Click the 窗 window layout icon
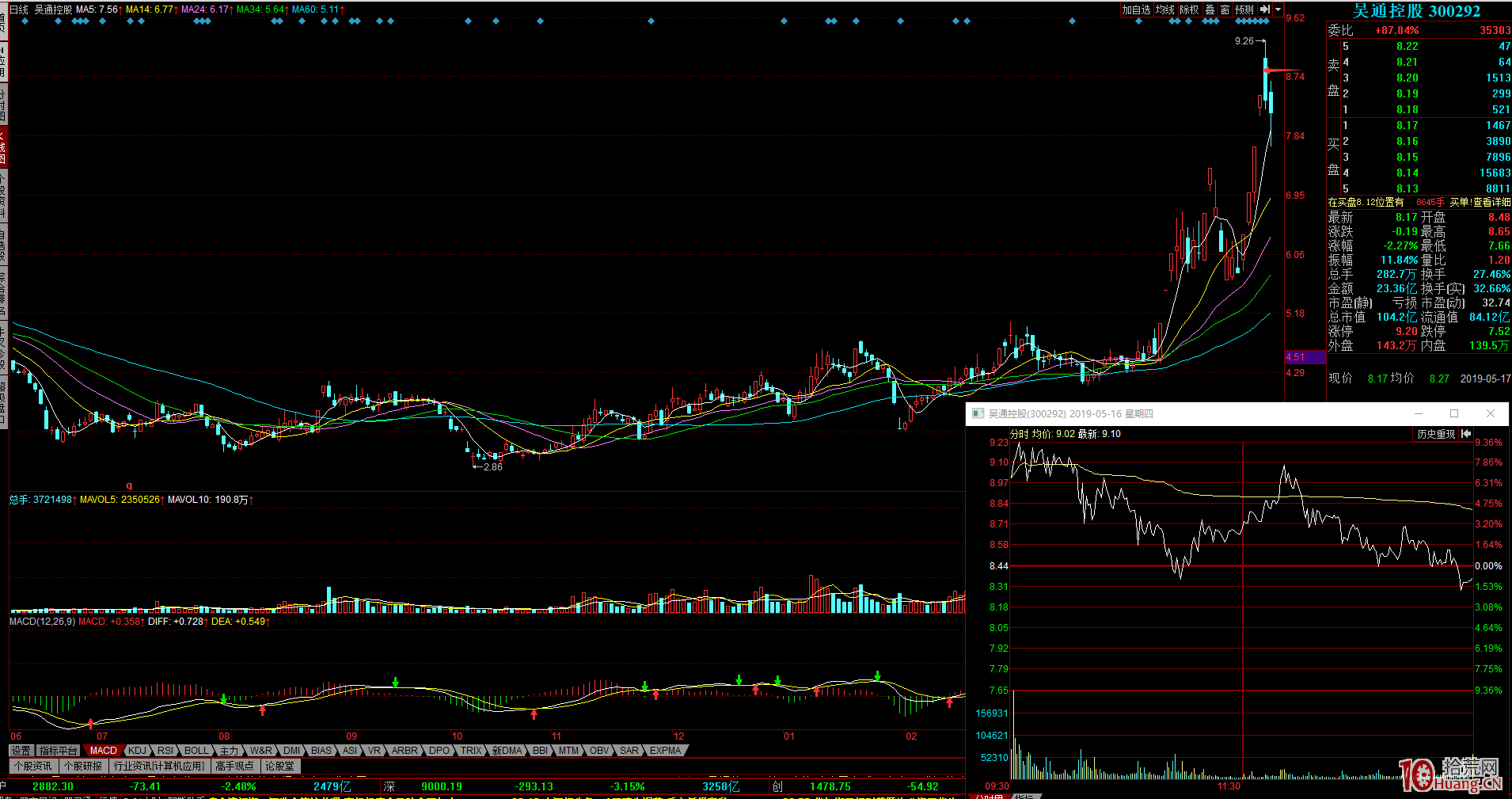Screen dimensions: 1512x799 (1225, 10)
